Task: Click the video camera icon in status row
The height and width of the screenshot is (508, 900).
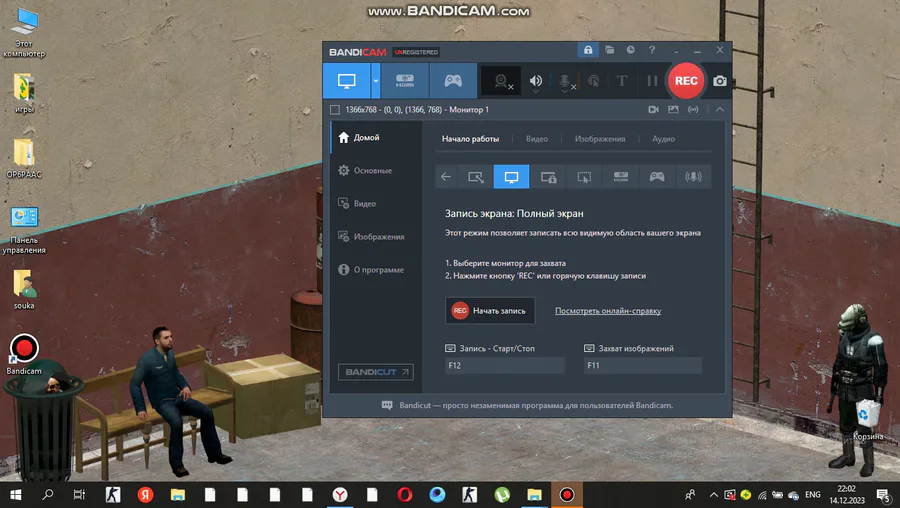Action: pyautogui.click(x=653, y=109)
